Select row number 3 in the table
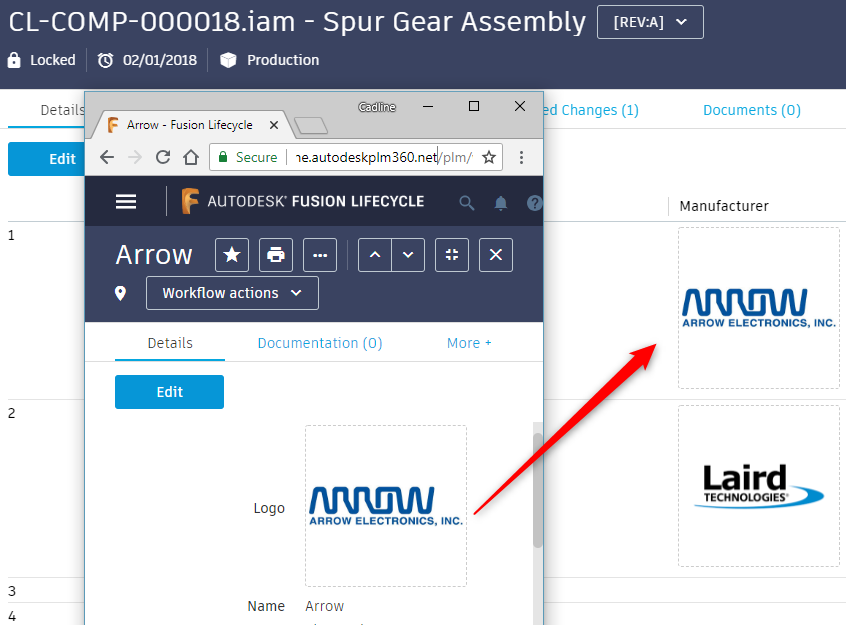Screen dimensions: 846x625 (x=11, y=591)
